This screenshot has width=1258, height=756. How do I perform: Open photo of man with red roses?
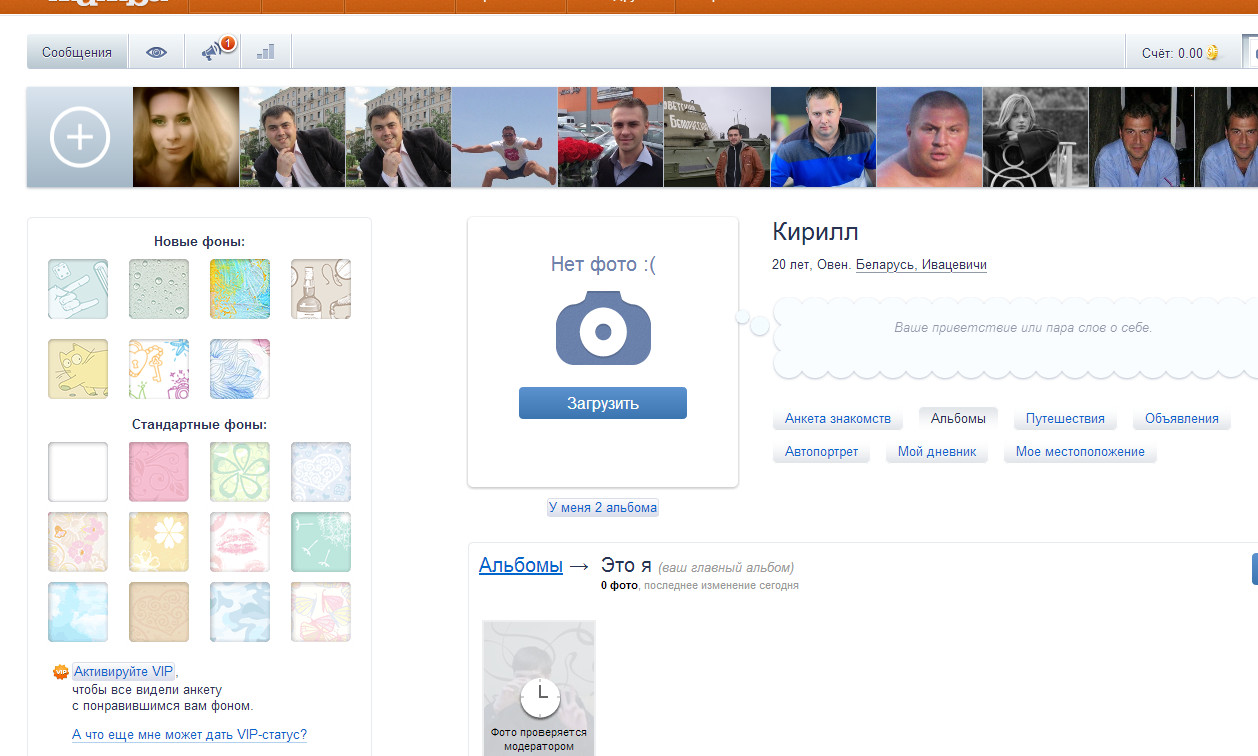pos(610,137)
